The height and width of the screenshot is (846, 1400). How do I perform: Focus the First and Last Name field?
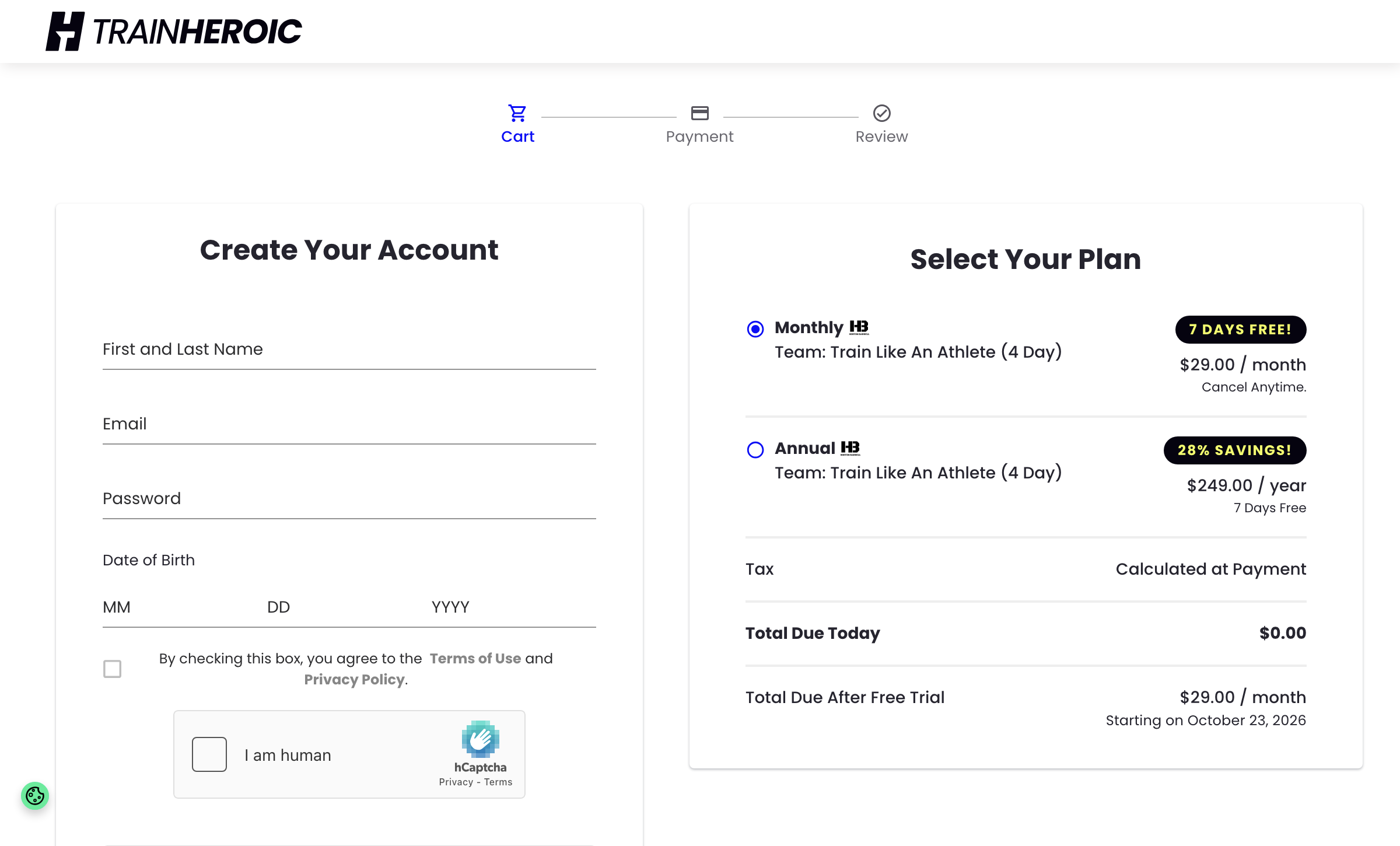tap(349, 349)
